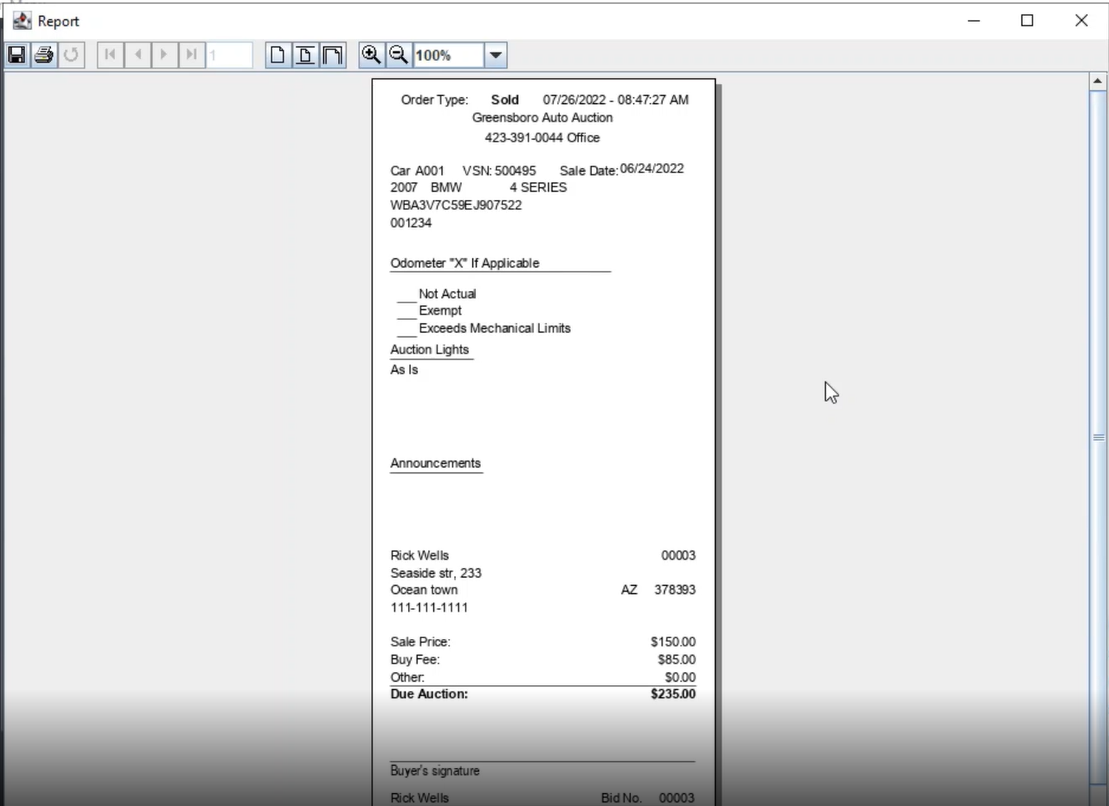Click the page number input field
Screen dimensions: 1109x806
(229, 56)
